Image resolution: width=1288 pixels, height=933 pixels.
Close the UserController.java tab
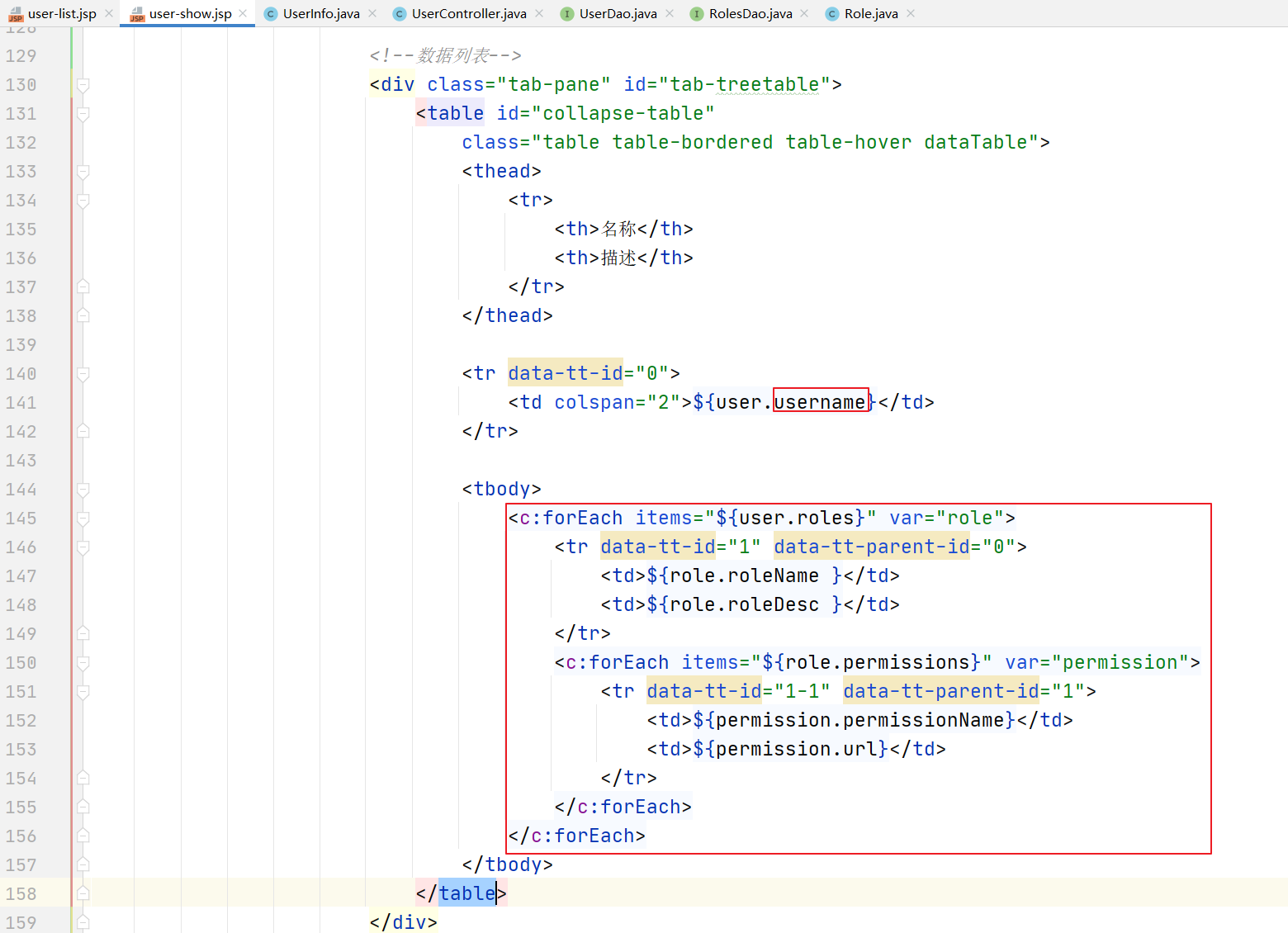pos(539,13)
